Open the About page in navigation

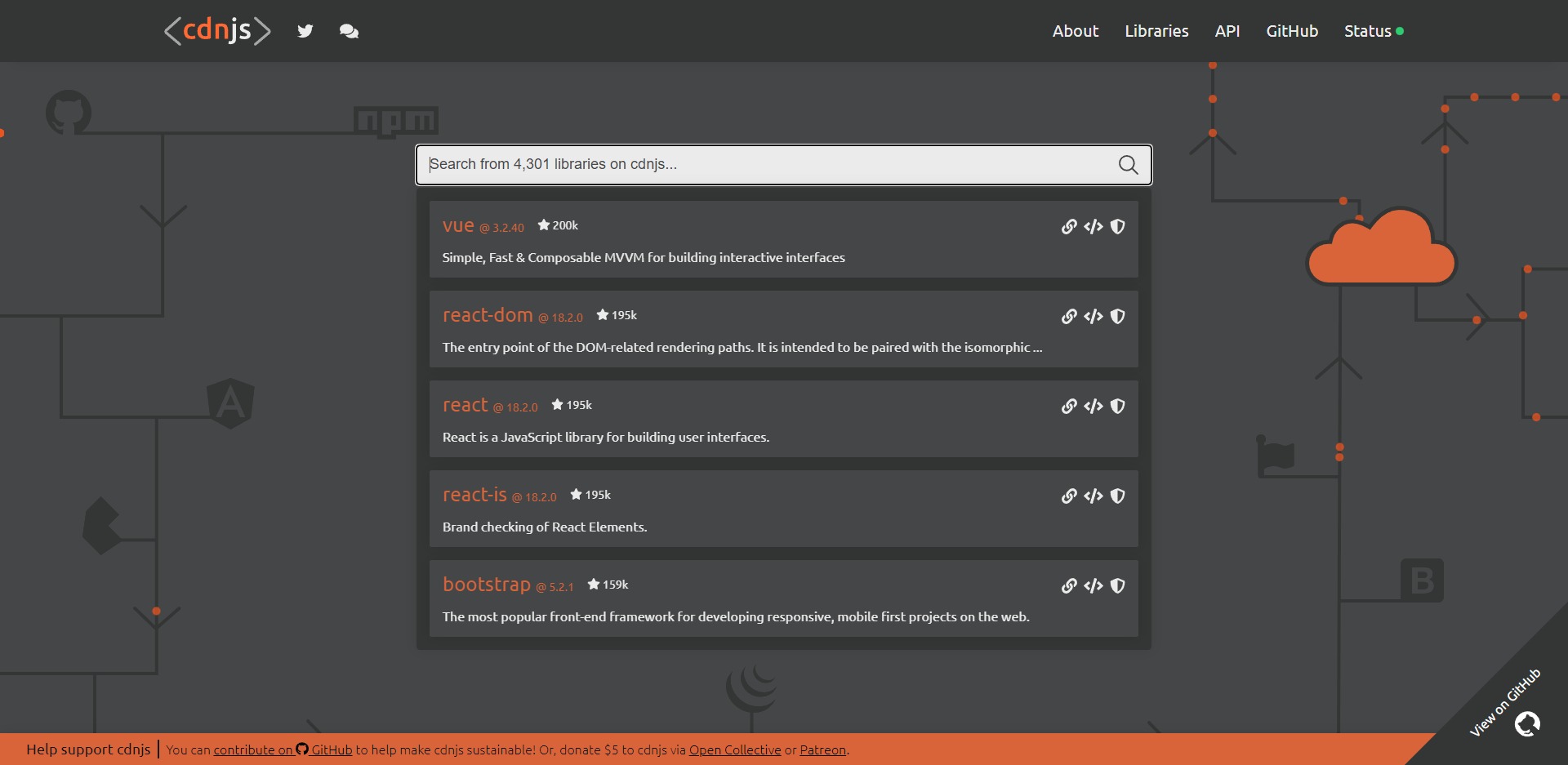(x=1075, y=31)
